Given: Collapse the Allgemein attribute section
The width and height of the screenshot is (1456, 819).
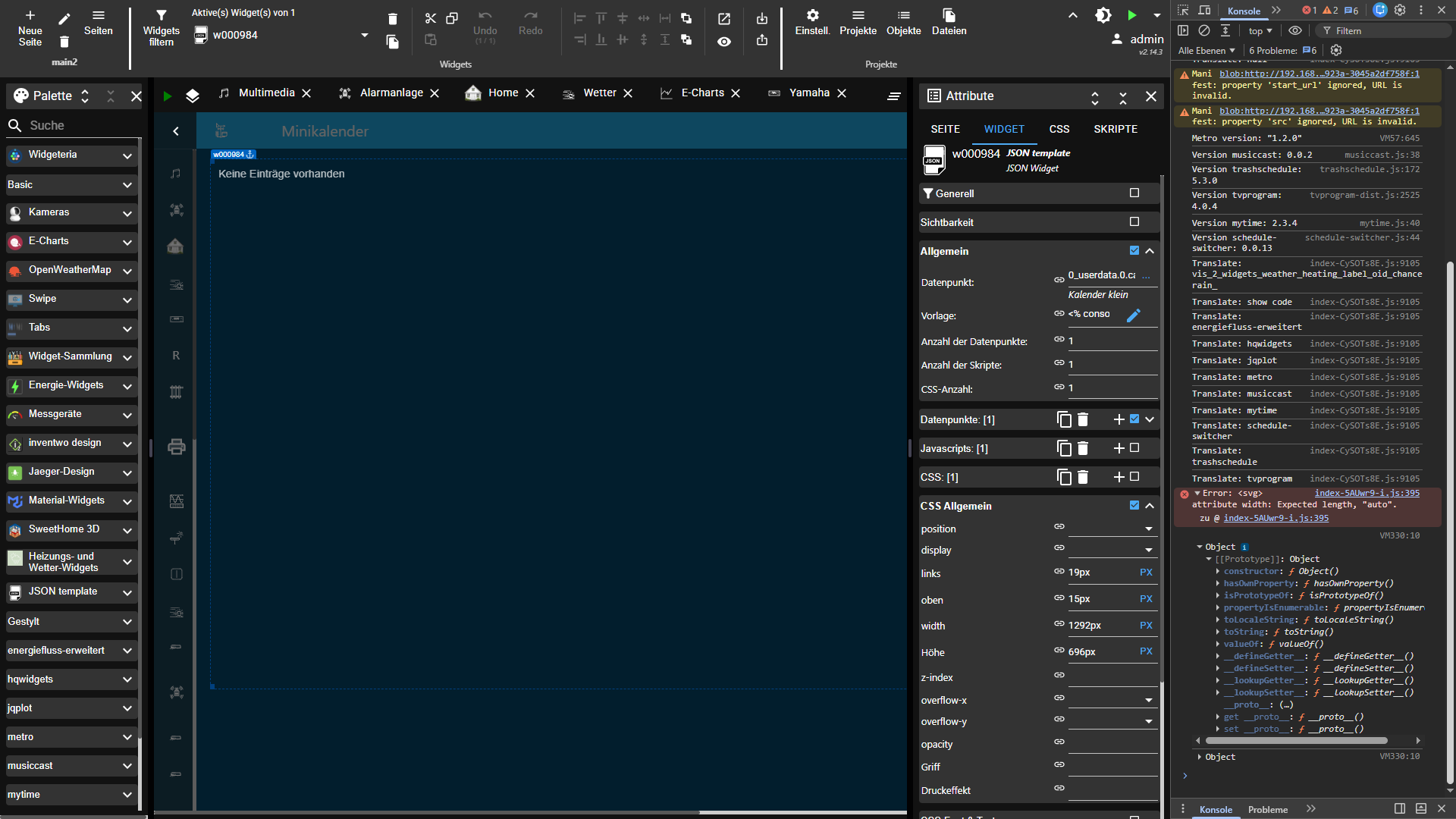Looking at the screenshot, I should [1150, 251].
